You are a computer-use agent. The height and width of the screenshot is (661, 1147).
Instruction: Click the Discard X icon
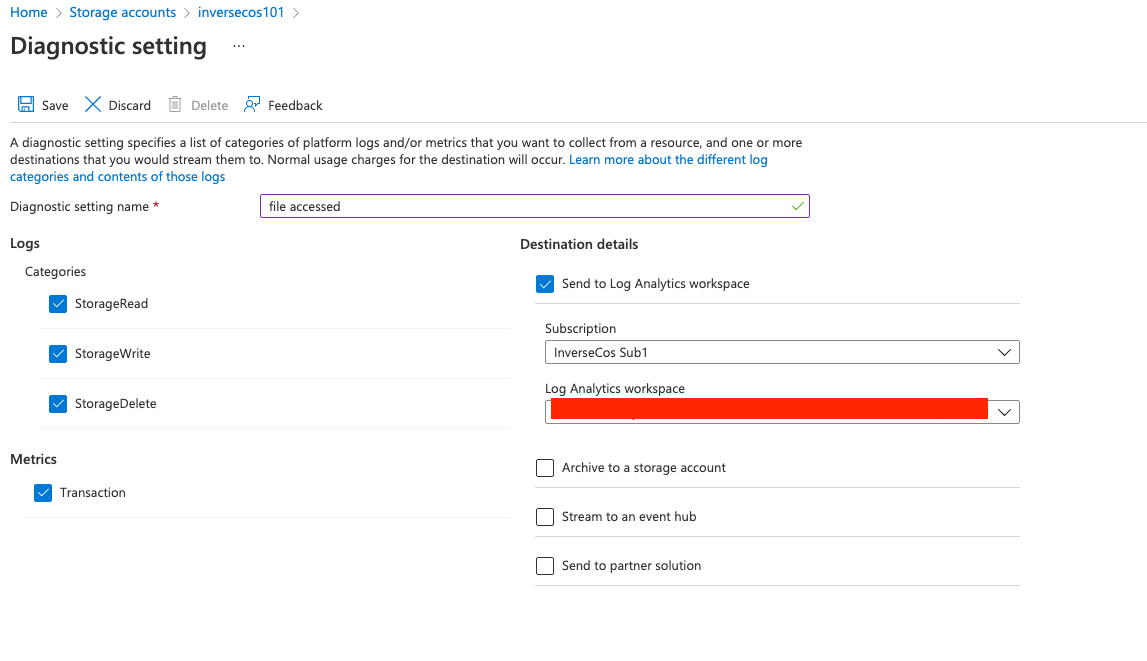tap(93, 105)
